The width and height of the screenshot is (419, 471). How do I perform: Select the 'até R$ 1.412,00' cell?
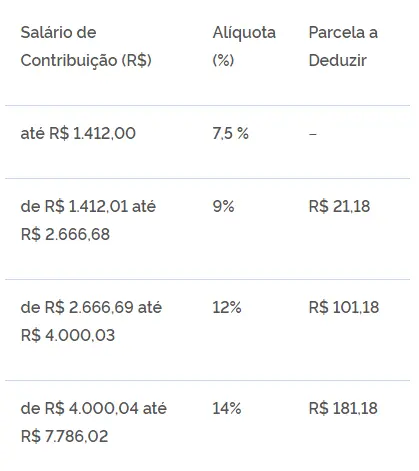tap(78, 133)
